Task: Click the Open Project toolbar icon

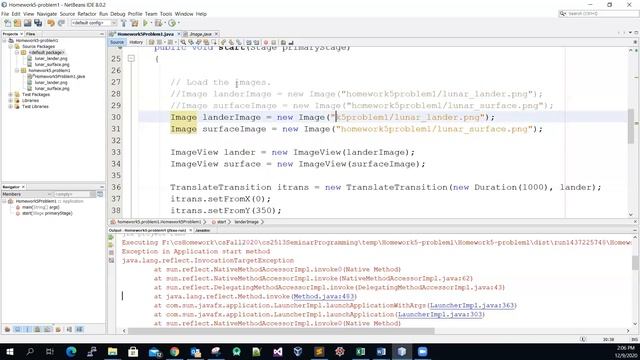Action: click(28, 23)
